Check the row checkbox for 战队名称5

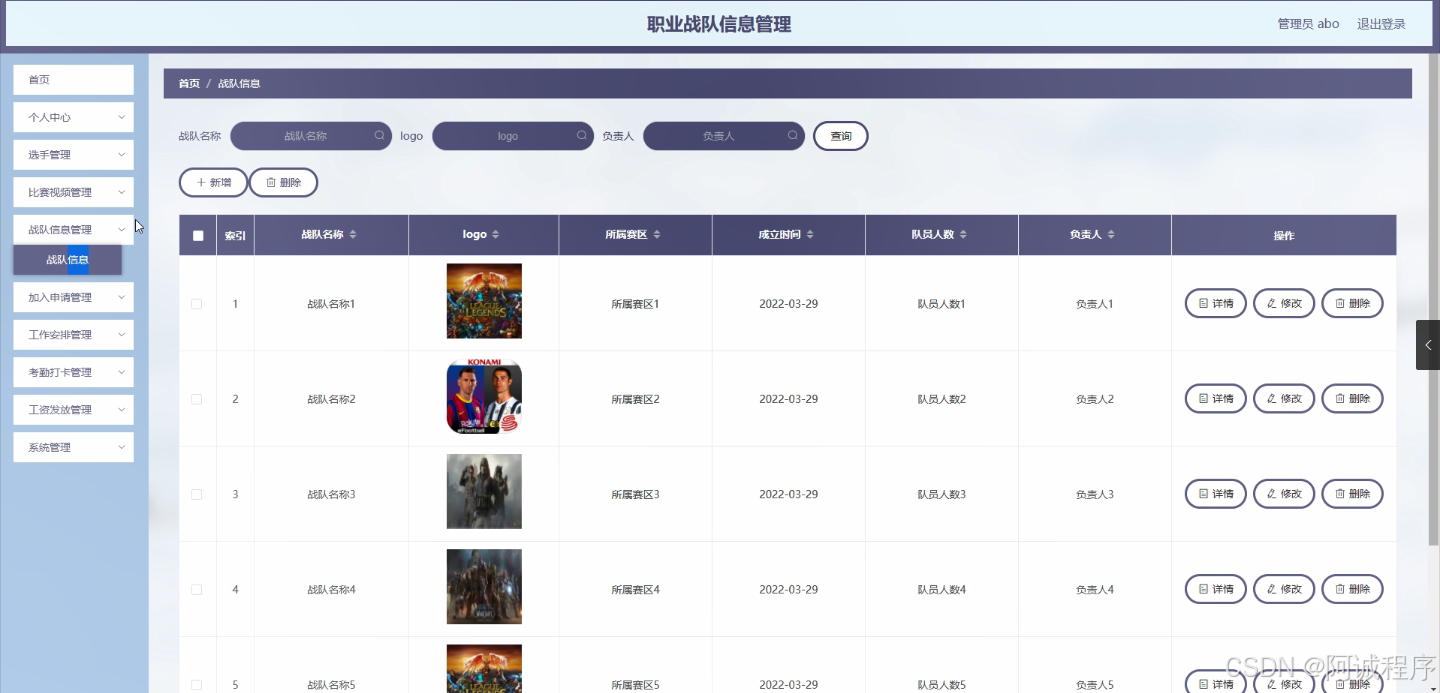point(197,685)
